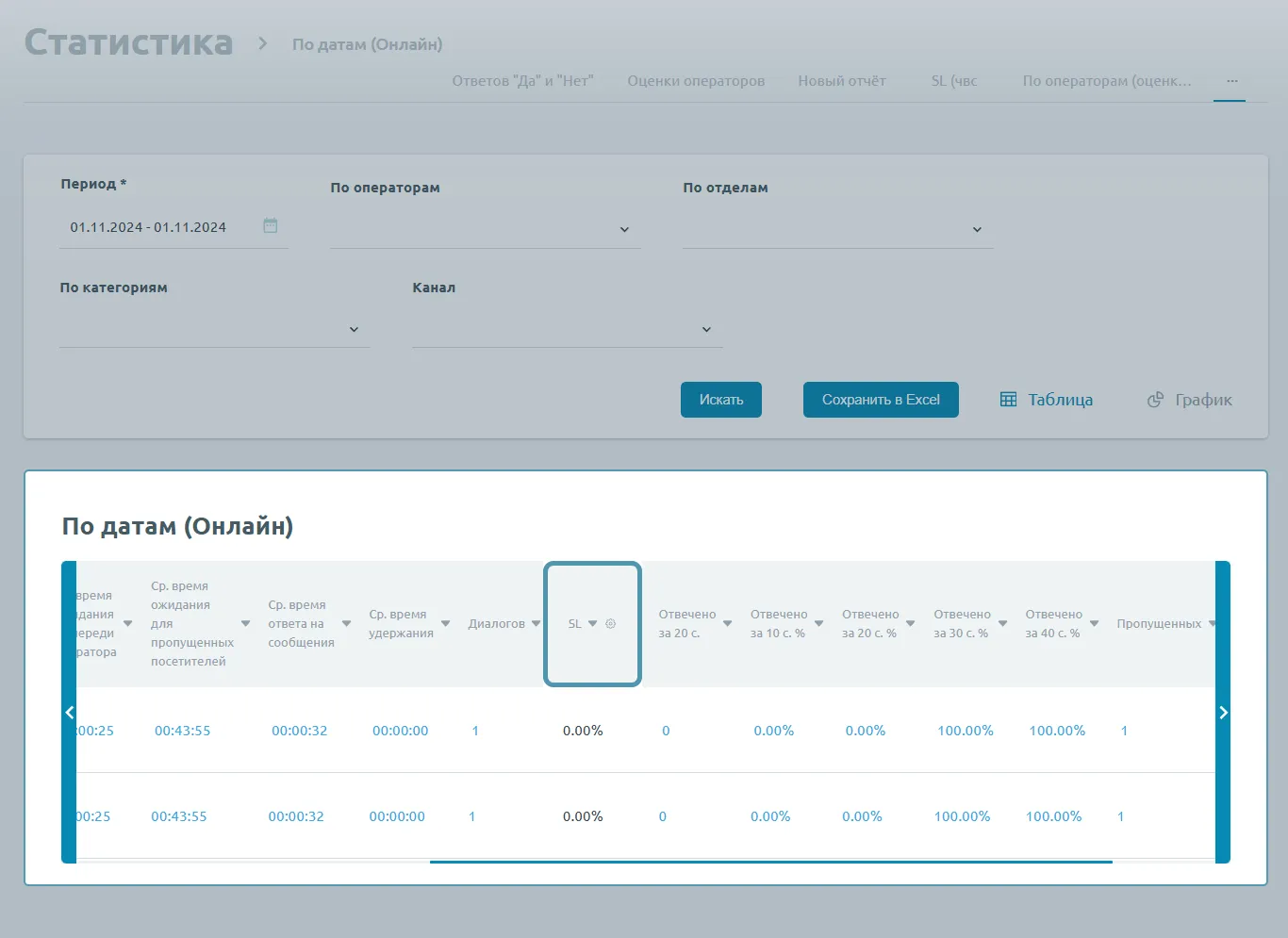Click the gear icon in SL column

(x=610, y=624)
